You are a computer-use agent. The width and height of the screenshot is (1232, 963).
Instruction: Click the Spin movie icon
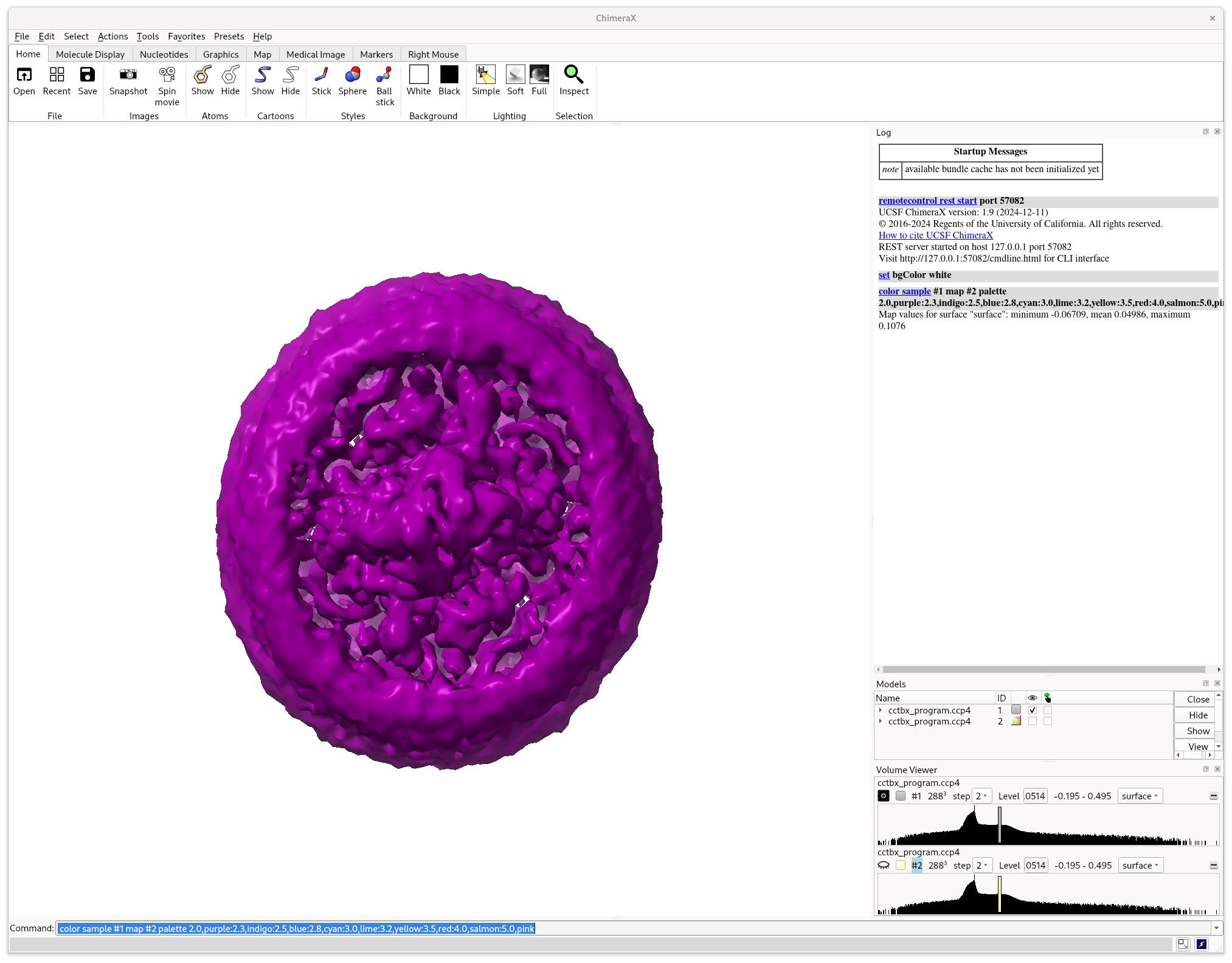(167, 75)
